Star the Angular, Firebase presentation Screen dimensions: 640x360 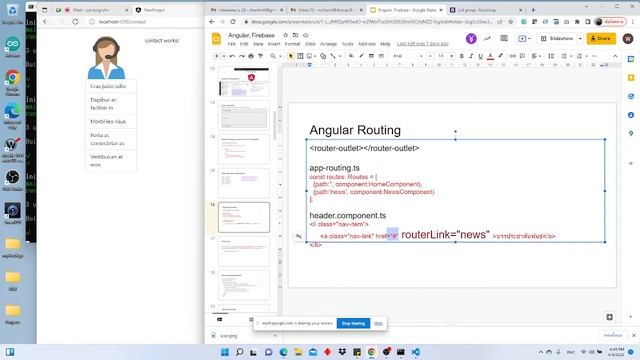[285, 35]
